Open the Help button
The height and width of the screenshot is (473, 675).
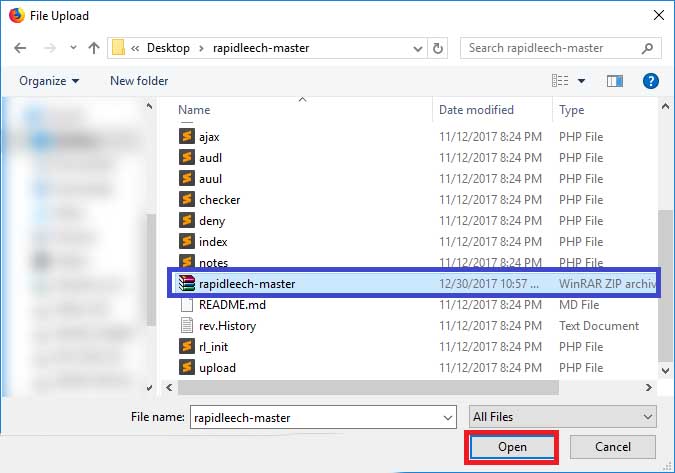click(650, 81)
